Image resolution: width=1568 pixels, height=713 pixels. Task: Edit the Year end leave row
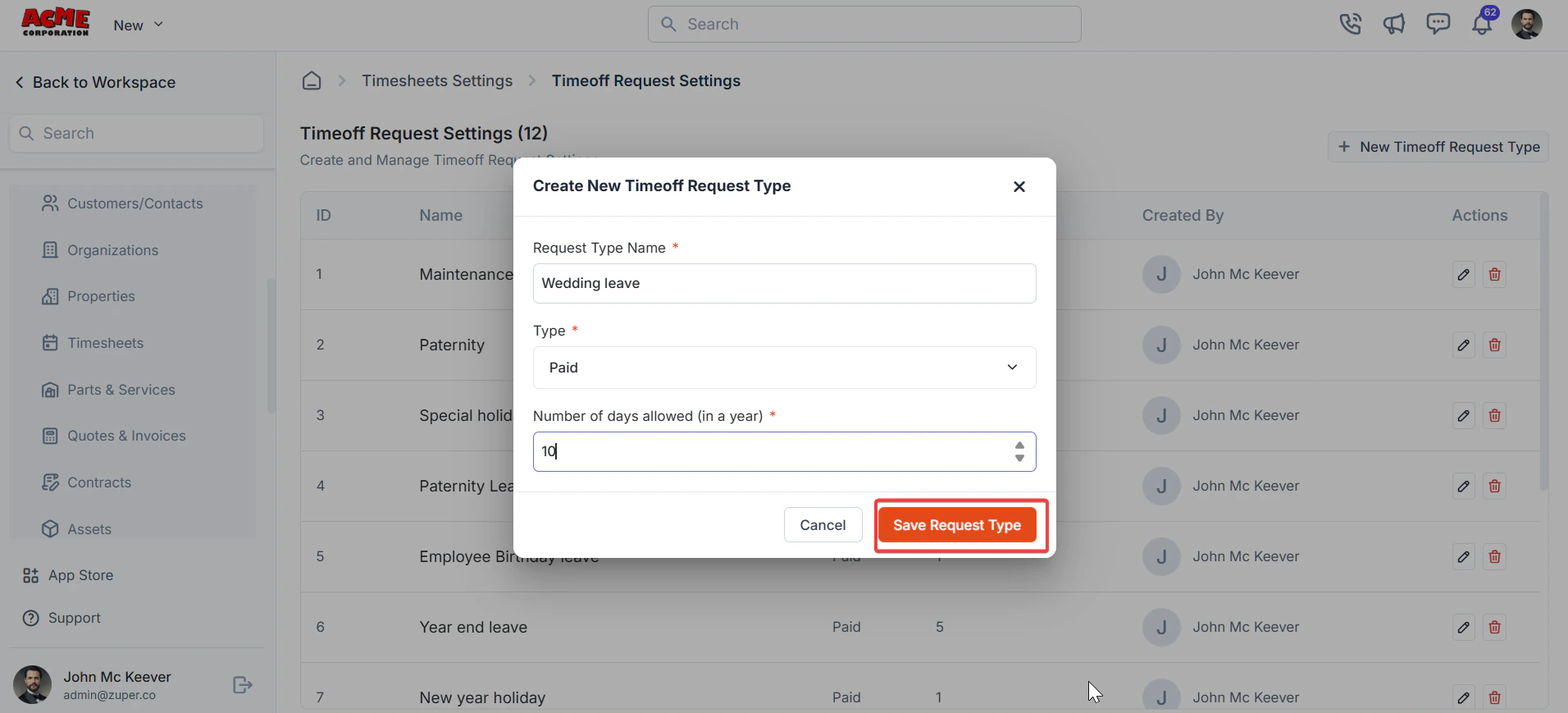1464,628
